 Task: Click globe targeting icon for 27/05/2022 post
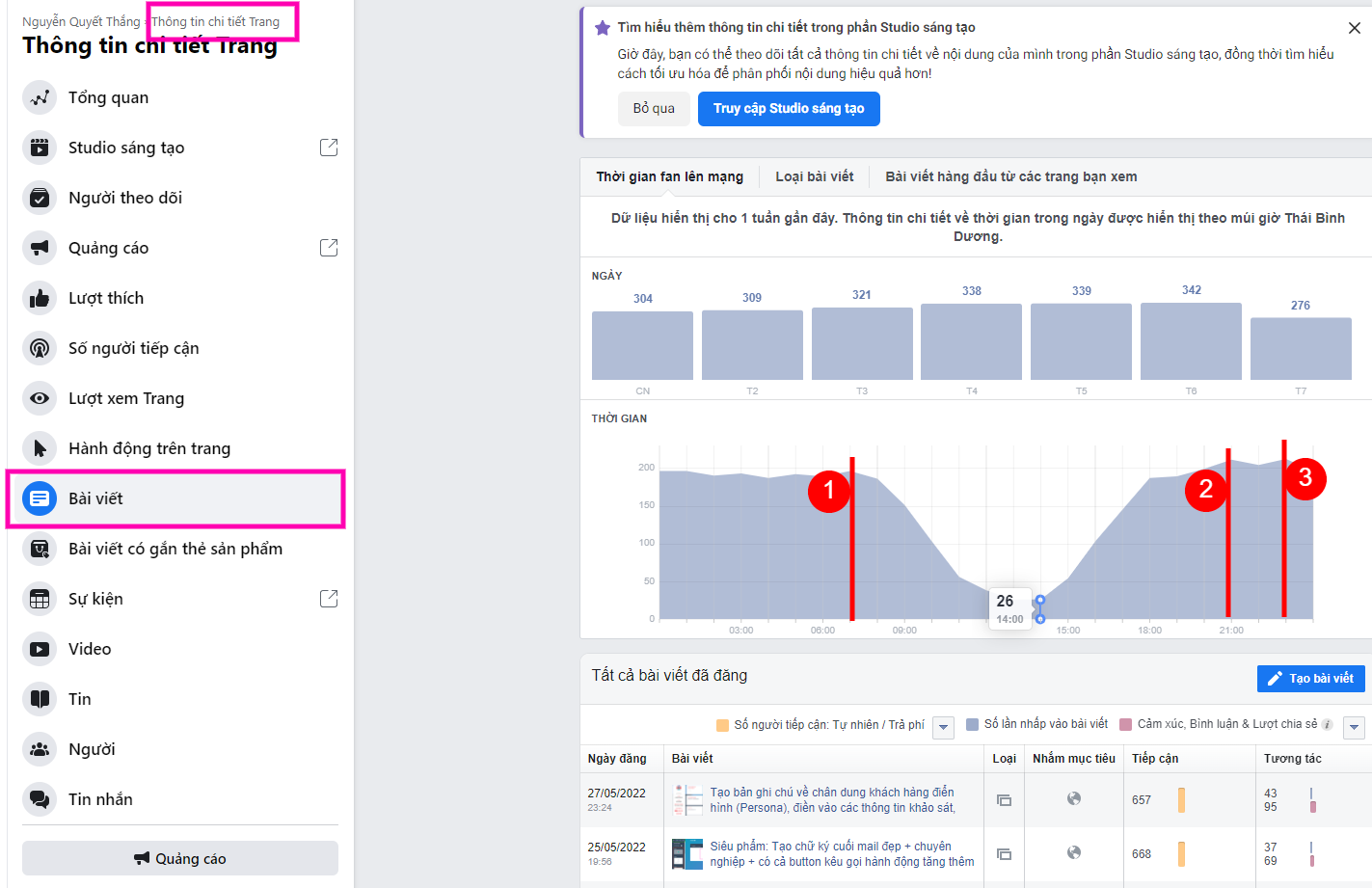[1074, 798]
